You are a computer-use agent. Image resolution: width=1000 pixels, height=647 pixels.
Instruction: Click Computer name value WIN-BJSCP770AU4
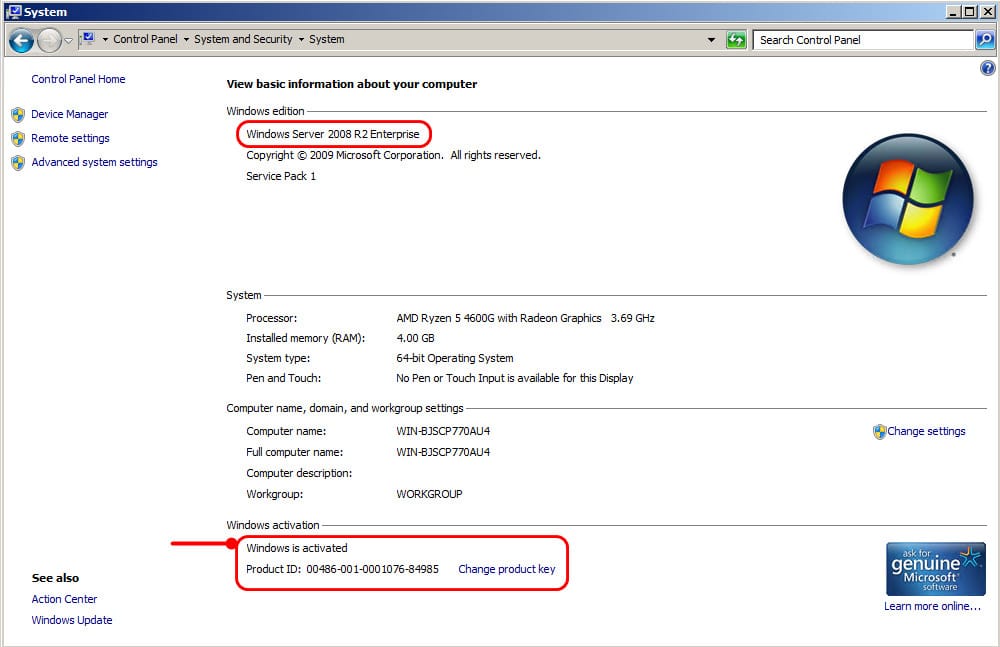(x=443, y=431)
